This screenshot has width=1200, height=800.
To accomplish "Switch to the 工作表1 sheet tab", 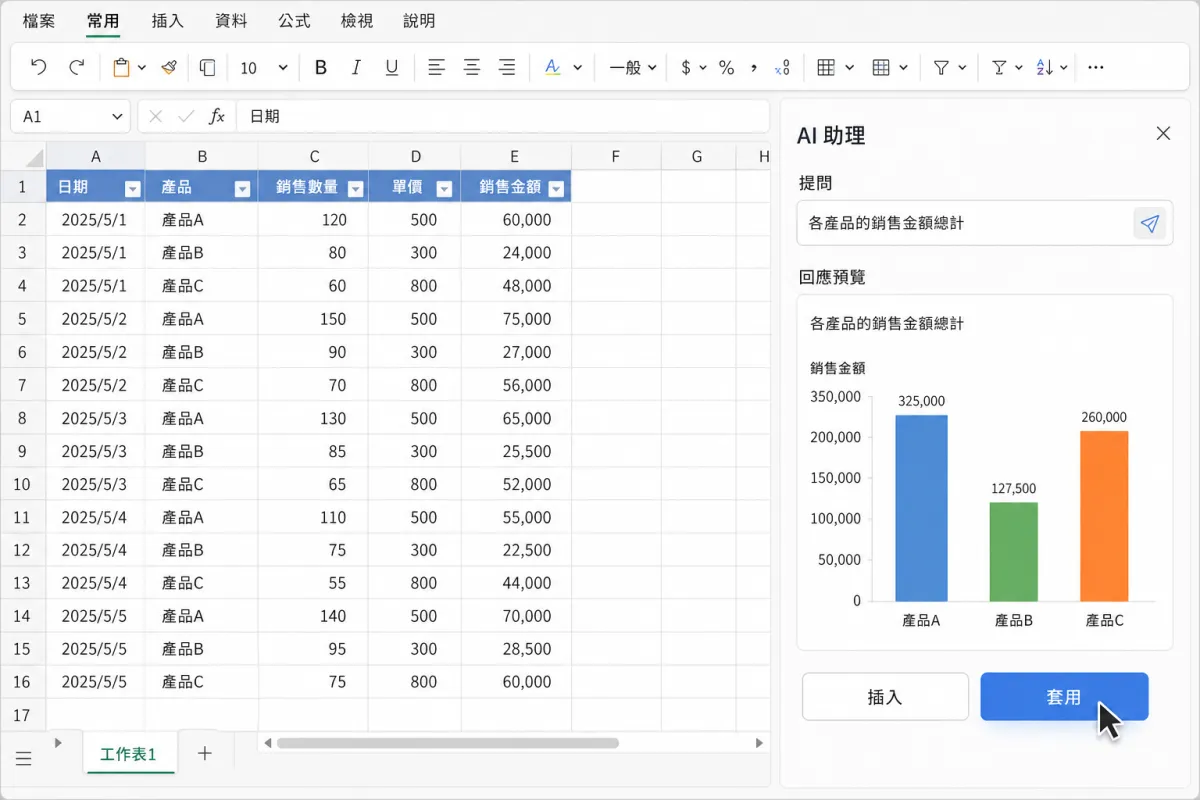I will tap(129, 754).
